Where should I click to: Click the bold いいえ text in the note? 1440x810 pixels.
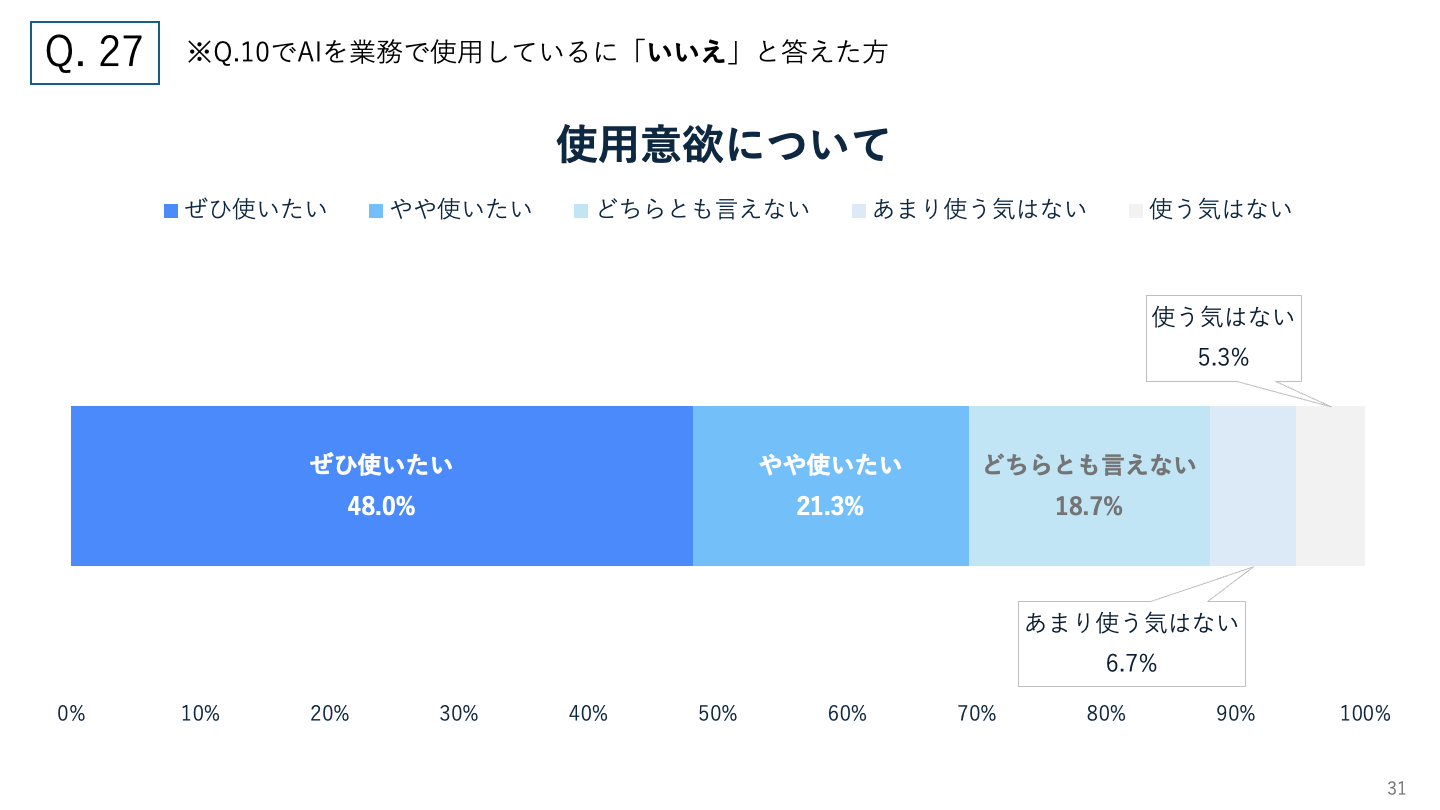pos(686,53)
